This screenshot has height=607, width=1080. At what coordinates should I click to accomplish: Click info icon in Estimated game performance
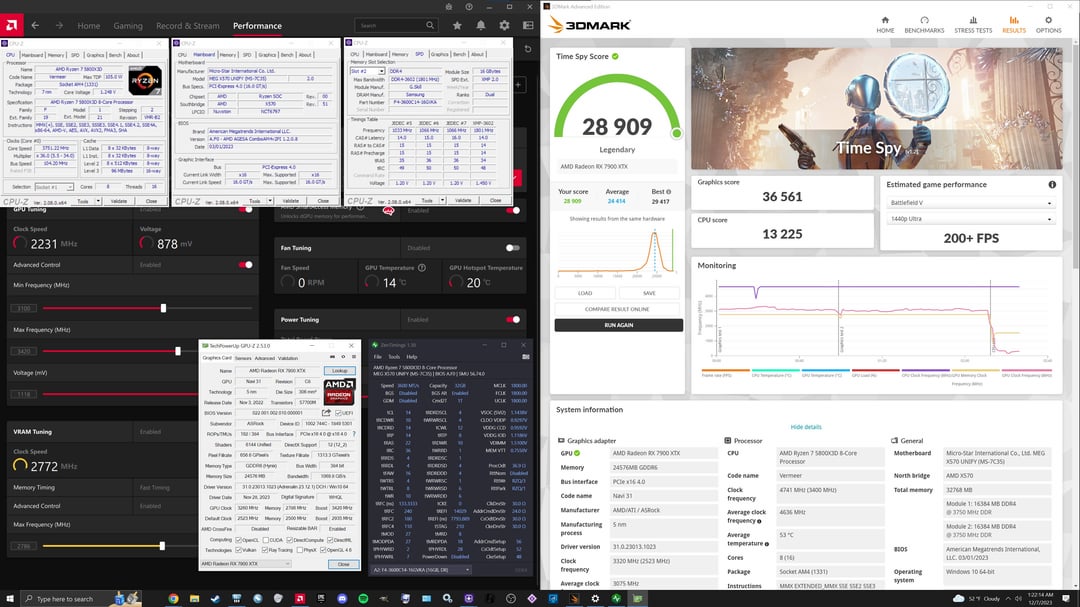[1052, 185]
